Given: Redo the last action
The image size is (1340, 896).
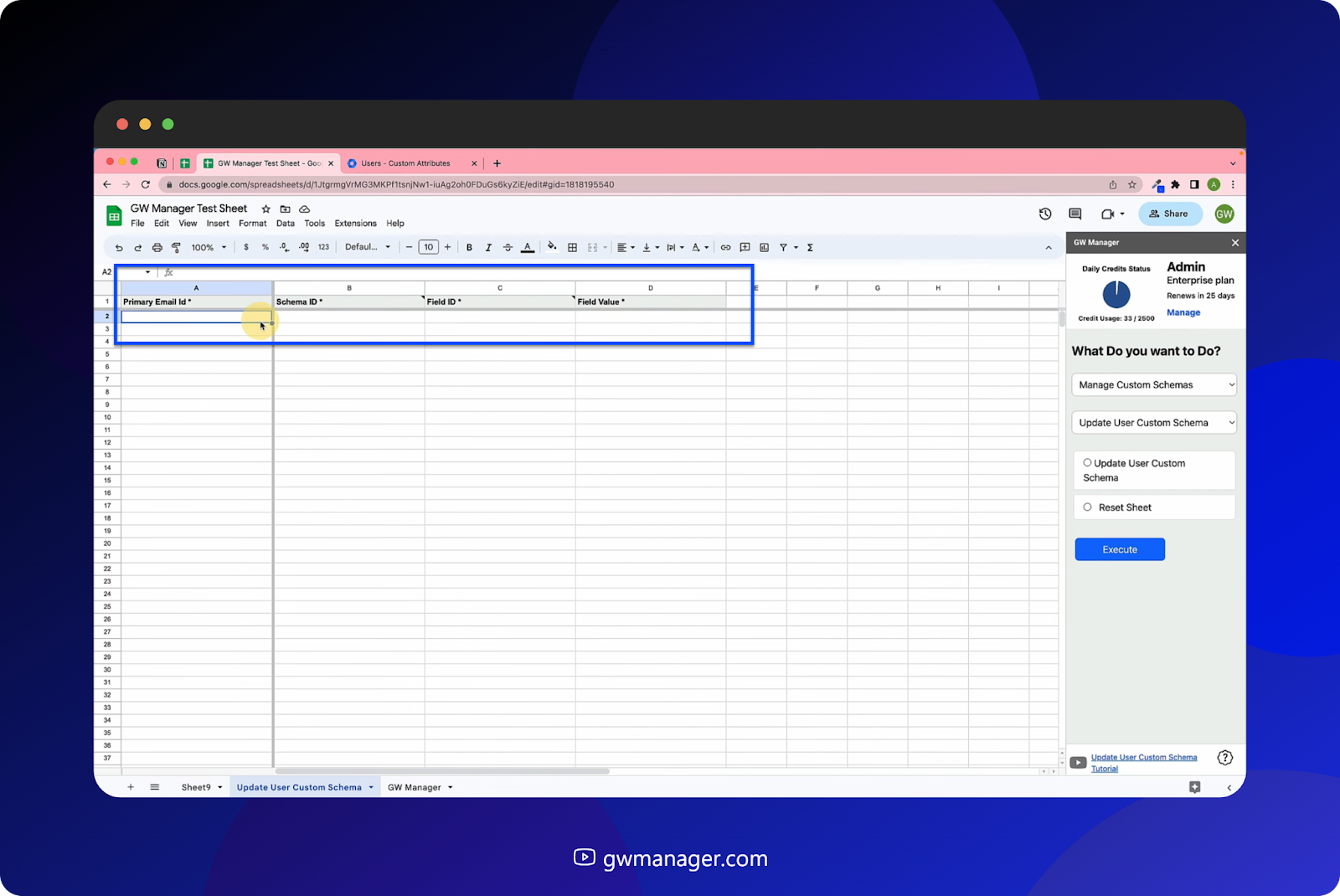Looking at the screenshot, I should click(x=137, y=248).
